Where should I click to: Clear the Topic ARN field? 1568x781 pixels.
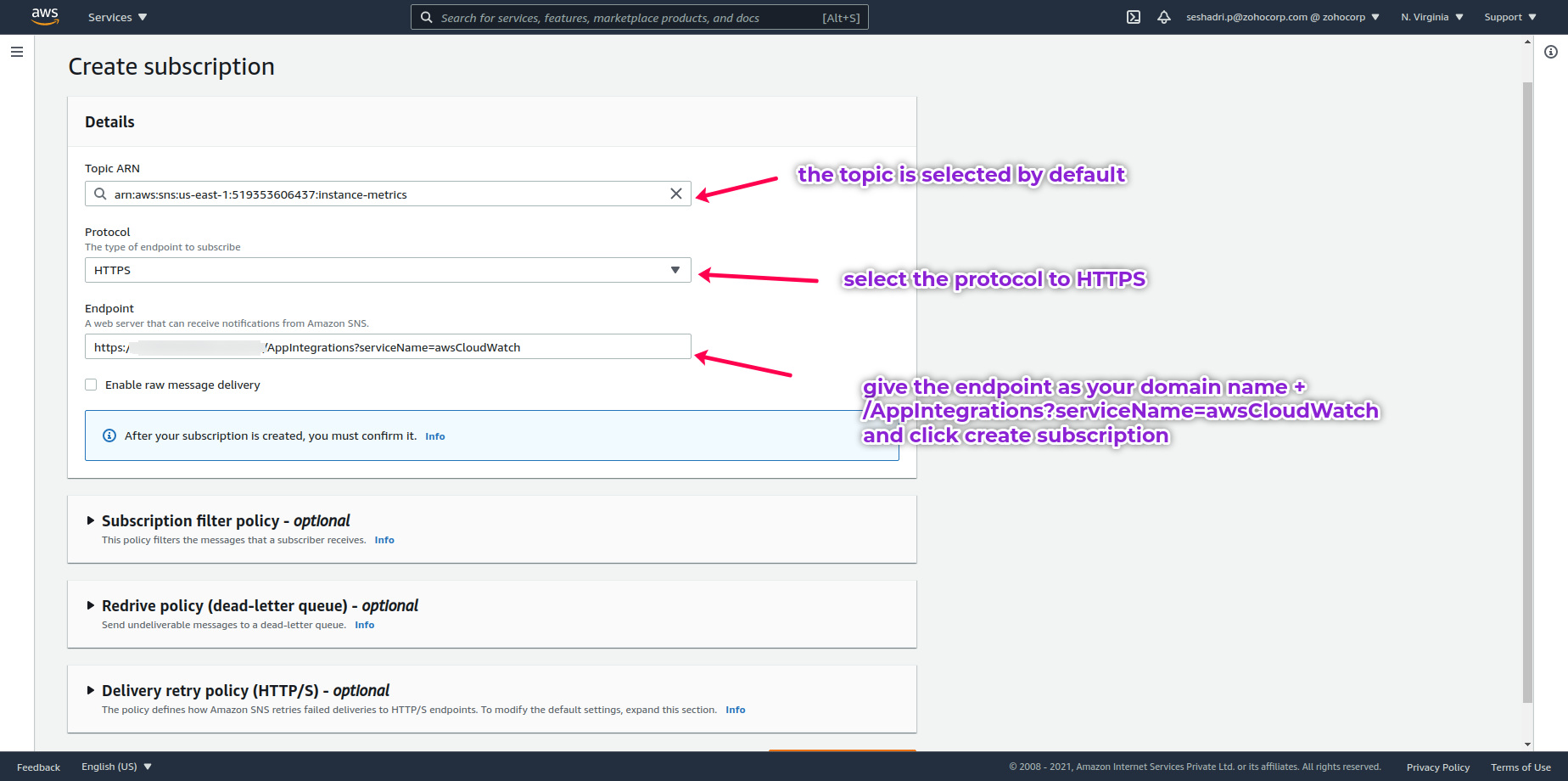pos(676,194)
